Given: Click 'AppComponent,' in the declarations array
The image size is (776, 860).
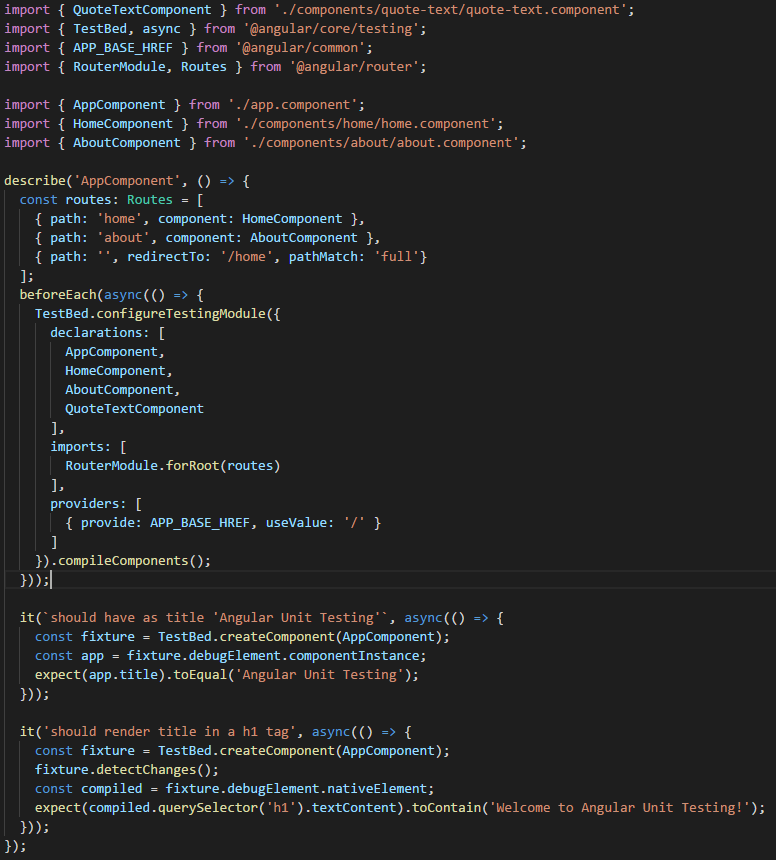Looking at the screenshot, I should (x=115, y=352).
